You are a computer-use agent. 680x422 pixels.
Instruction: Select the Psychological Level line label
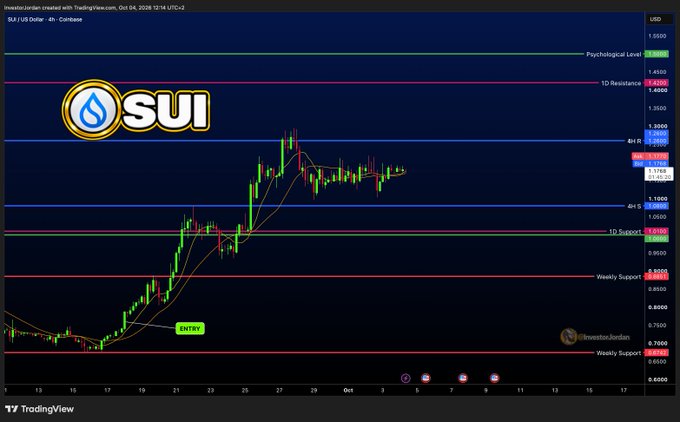(613, 54)
